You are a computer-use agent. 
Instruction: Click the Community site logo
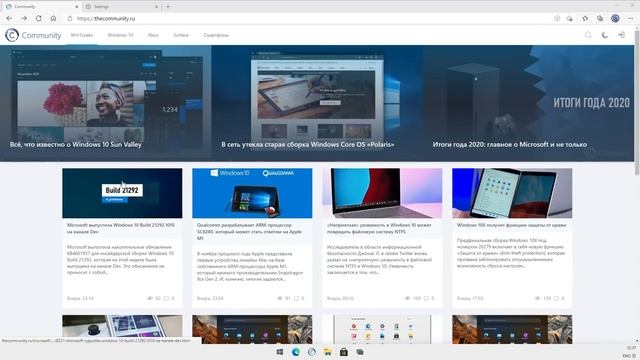point(33,36)
